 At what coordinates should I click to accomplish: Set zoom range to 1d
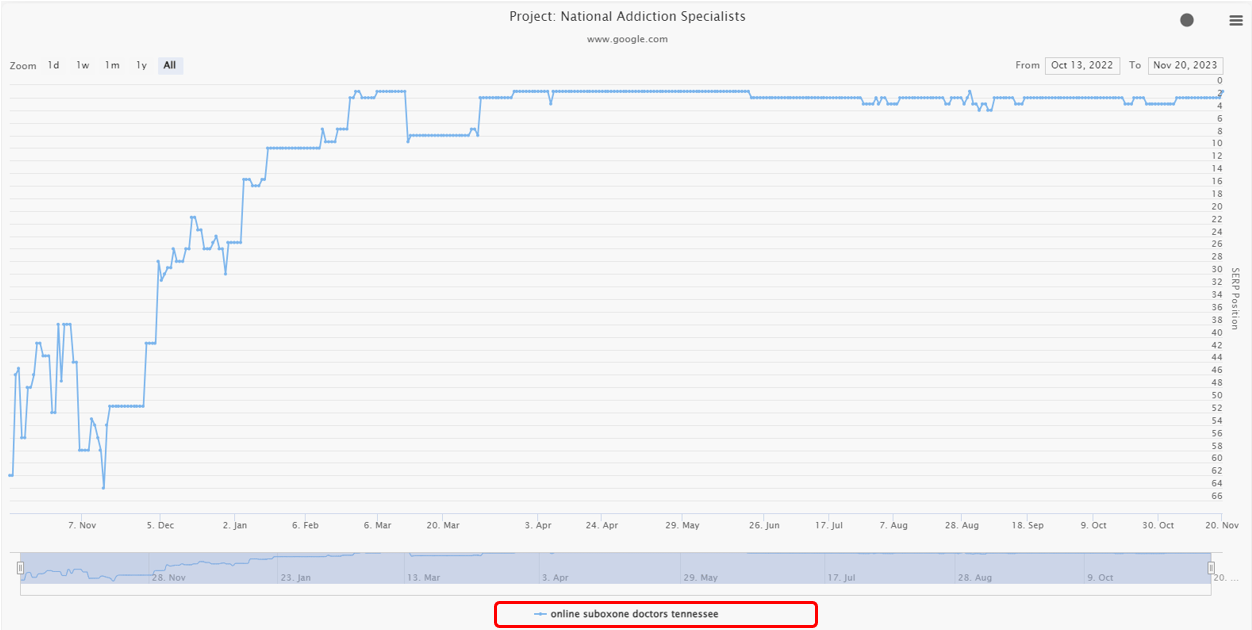tap(54, 66)
